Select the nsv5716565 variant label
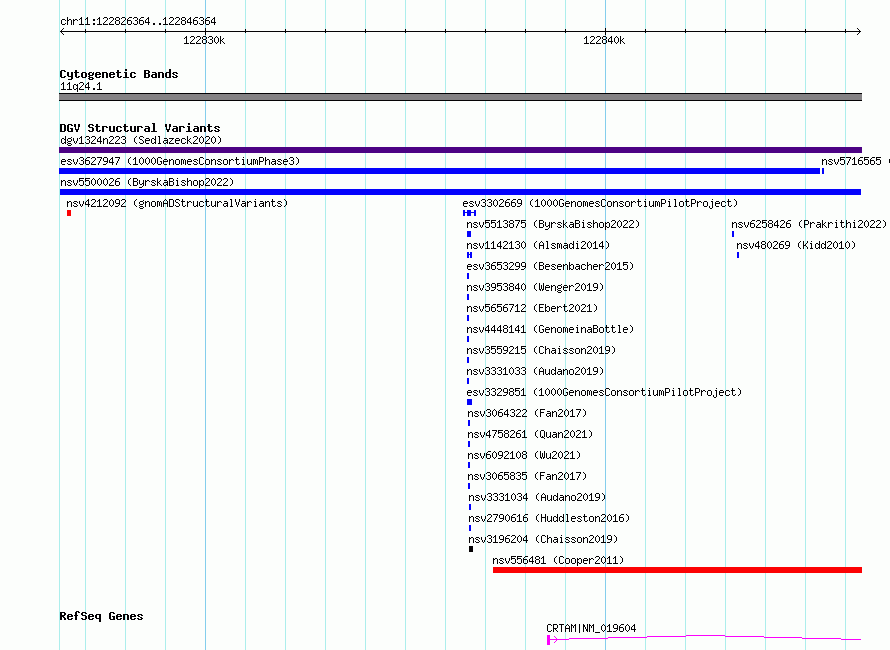Screen dimensions: 890x650 [851, 161]
